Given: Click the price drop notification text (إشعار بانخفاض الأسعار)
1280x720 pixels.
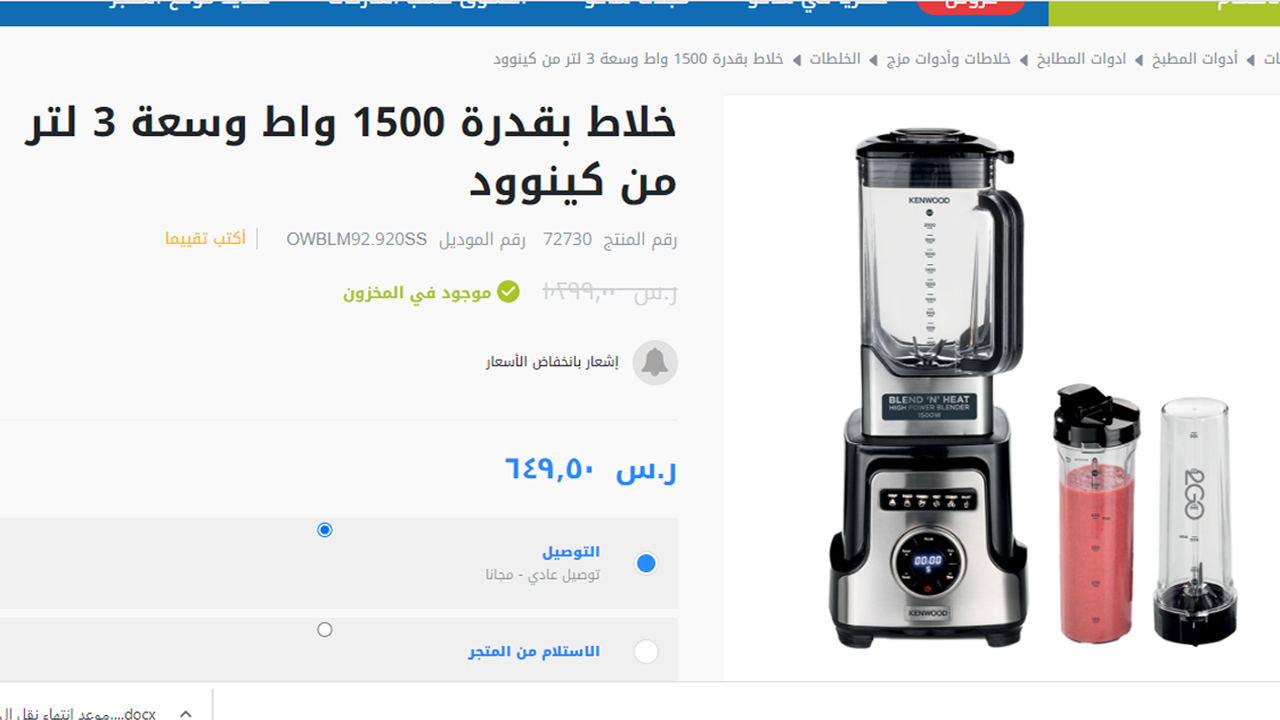Looking at the screenshot, I should point(552,362).
